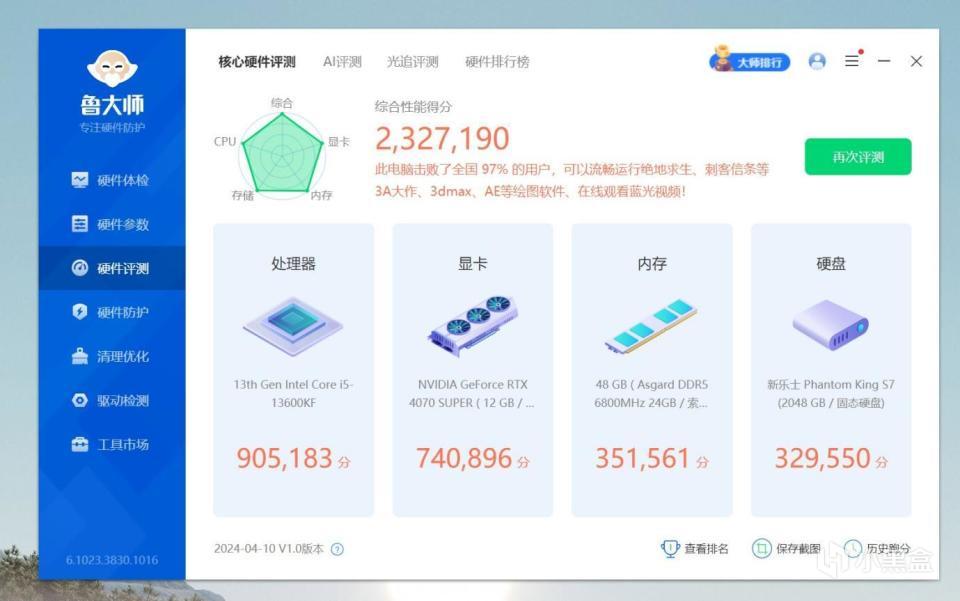Open the 硬件体检 sidebar section
Screen dimensions: 960x601
point(111,180)
